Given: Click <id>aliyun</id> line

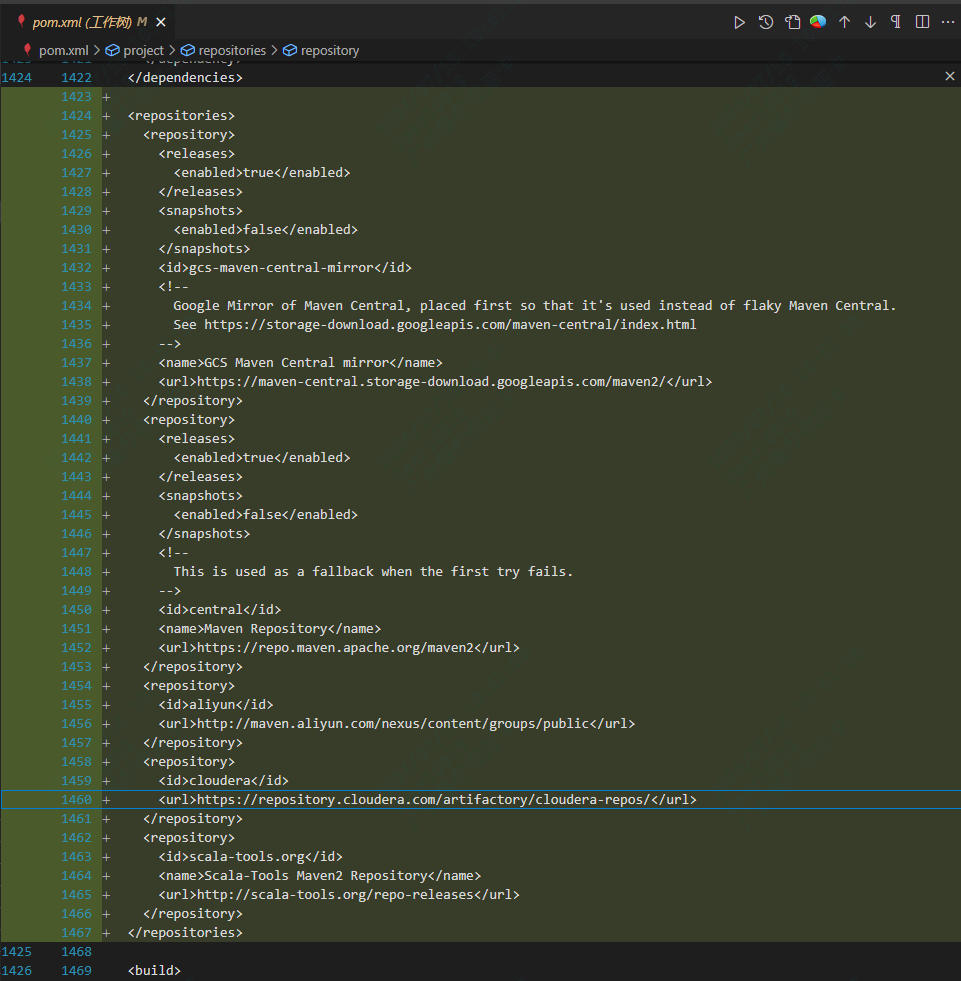Looking at the screenshot, I should click(216, 704).
